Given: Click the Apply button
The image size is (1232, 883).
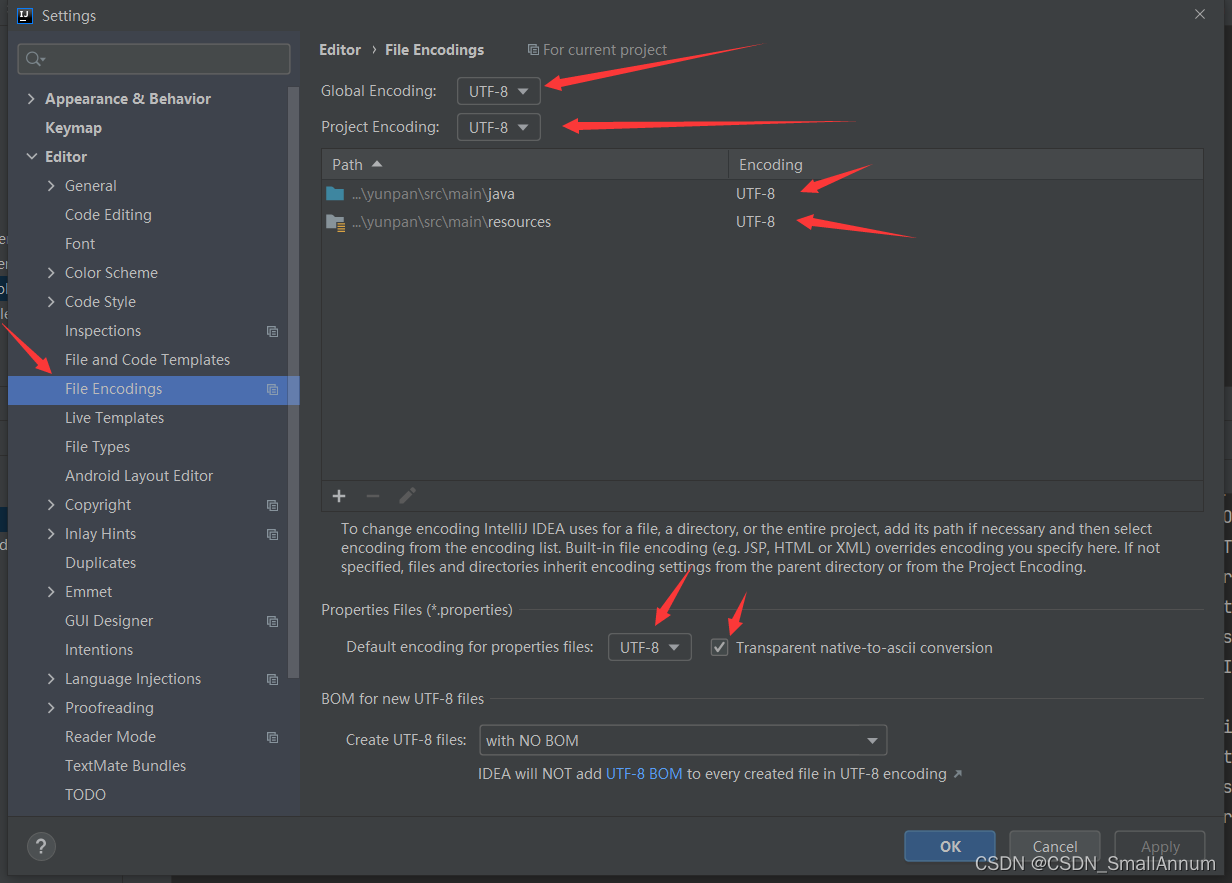Looking at the screenshot, I should (x=1160, y=846).
